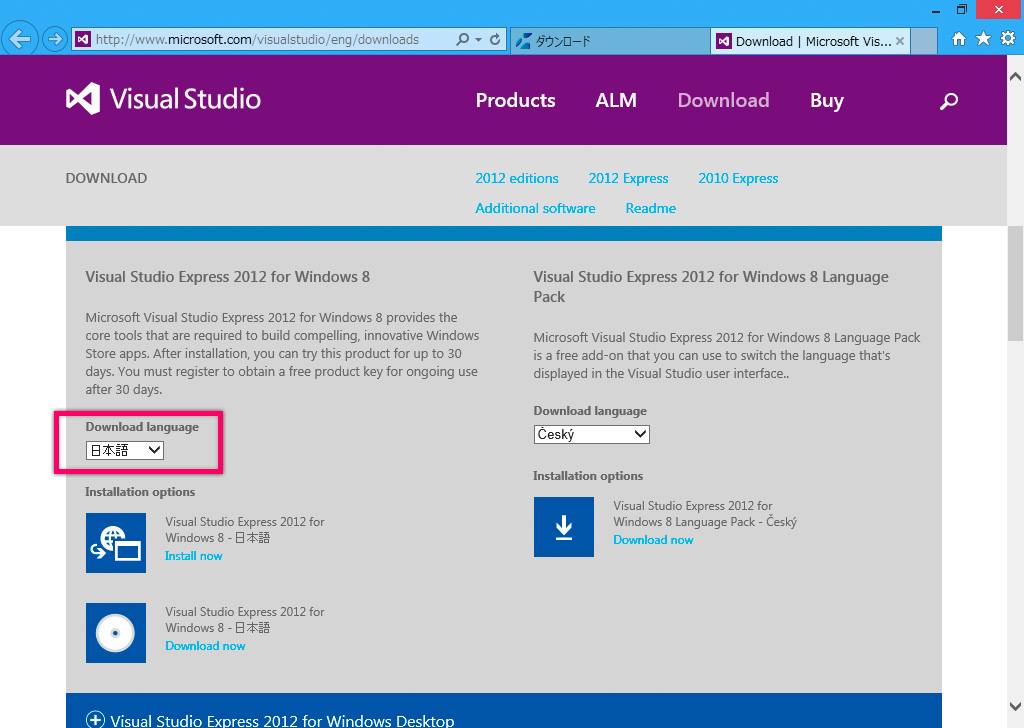Screen dimensions: 1024x728
Task: Click the browser Back arrow button
Action: coord(20,39)
